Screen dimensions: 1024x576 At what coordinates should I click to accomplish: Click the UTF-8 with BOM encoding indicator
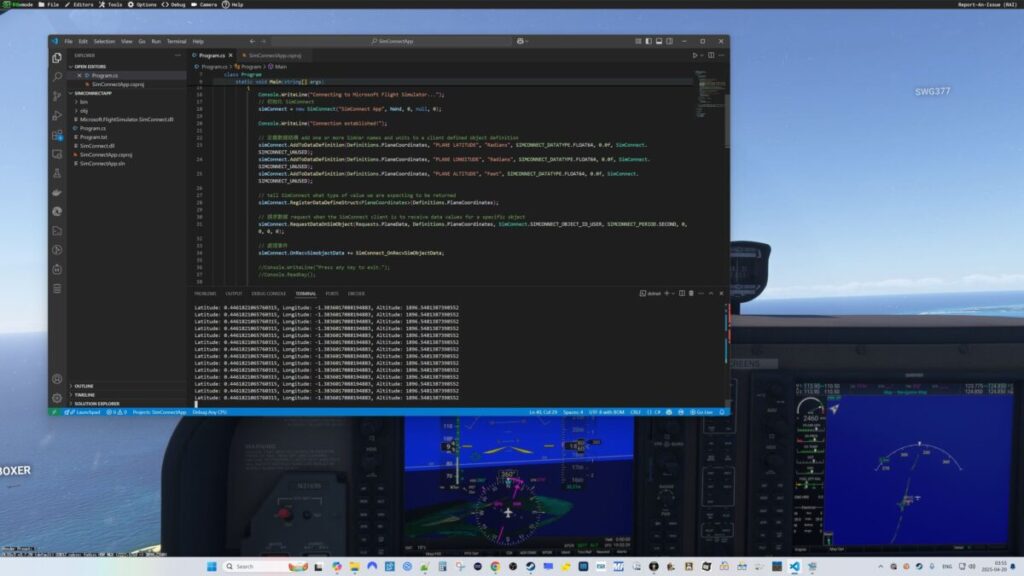[x=607, y=412]
